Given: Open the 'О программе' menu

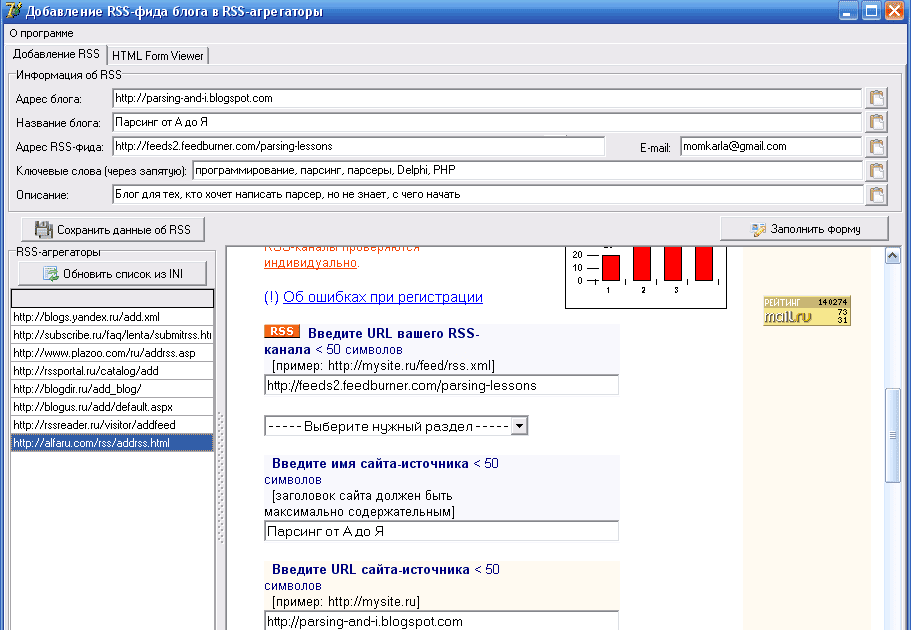Looking at the screenshot, I should tap(41, 33).
